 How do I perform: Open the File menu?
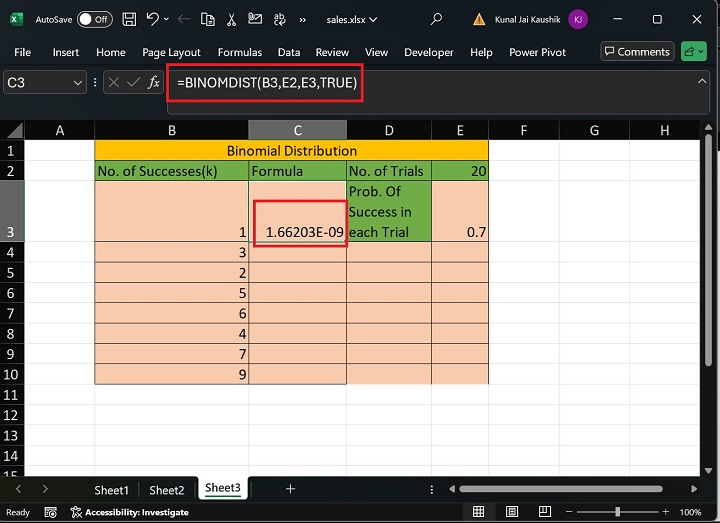22,52
